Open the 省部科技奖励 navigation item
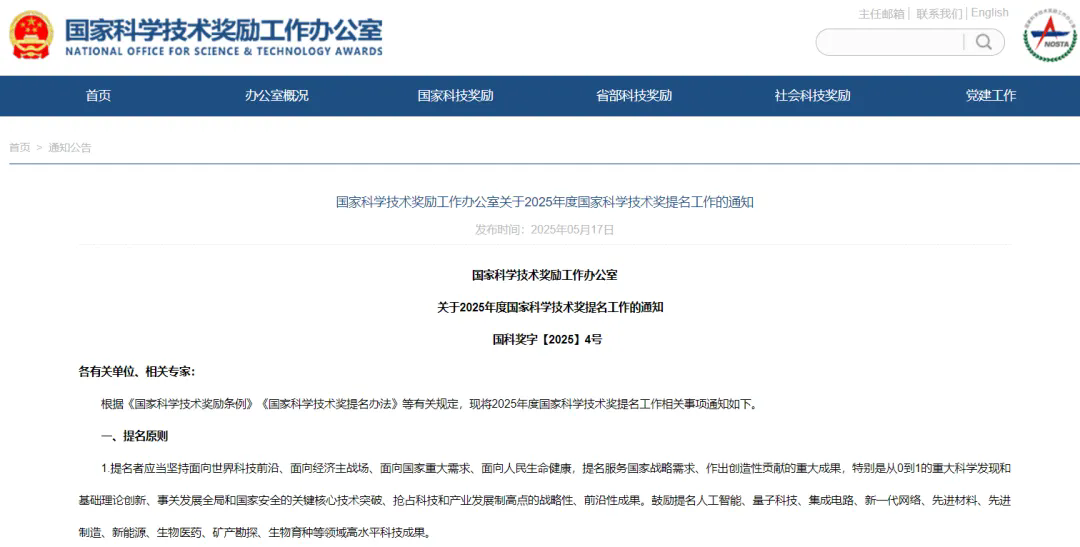The height and width of the screenshot is (547, 1080). (x=634, y=96)
